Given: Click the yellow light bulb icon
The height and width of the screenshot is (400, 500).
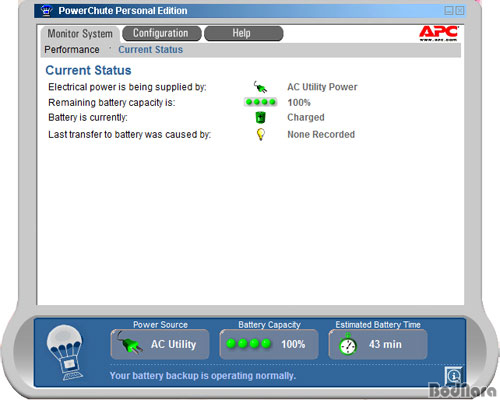Looking at the screenshot, I should pos(260,134).
